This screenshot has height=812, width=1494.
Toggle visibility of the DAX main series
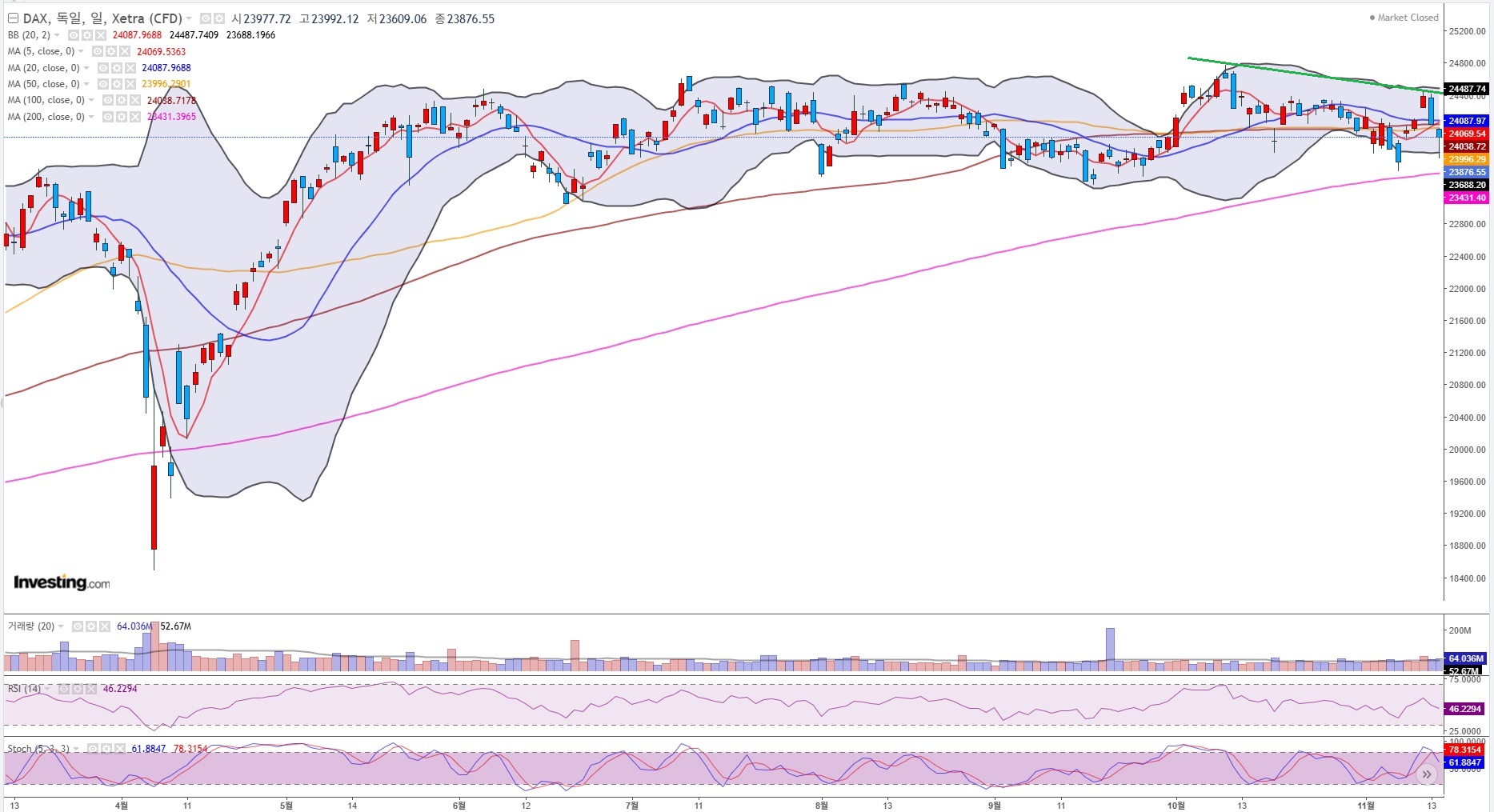click(206, 18)
